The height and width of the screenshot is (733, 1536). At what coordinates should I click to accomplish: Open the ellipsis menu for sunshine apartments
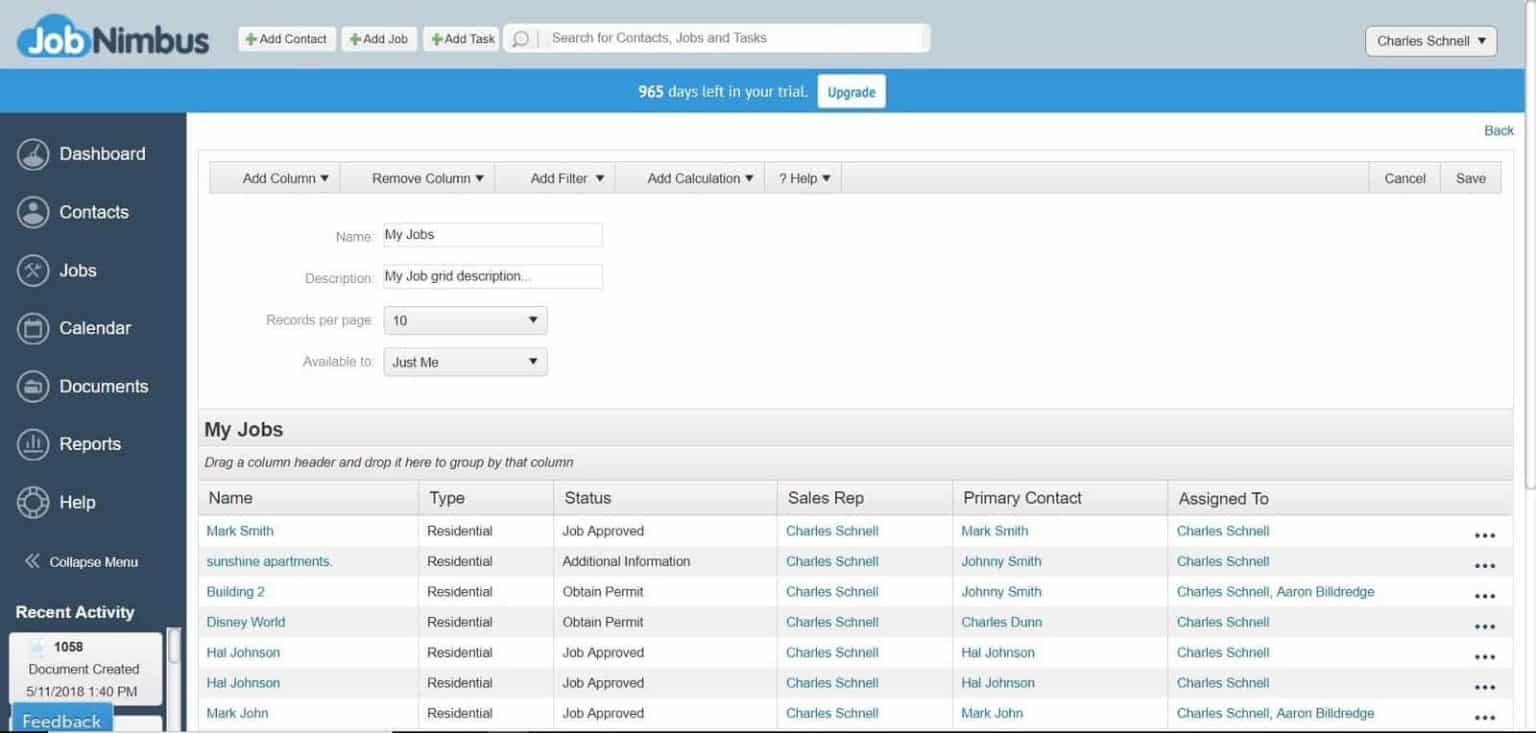1483,565
